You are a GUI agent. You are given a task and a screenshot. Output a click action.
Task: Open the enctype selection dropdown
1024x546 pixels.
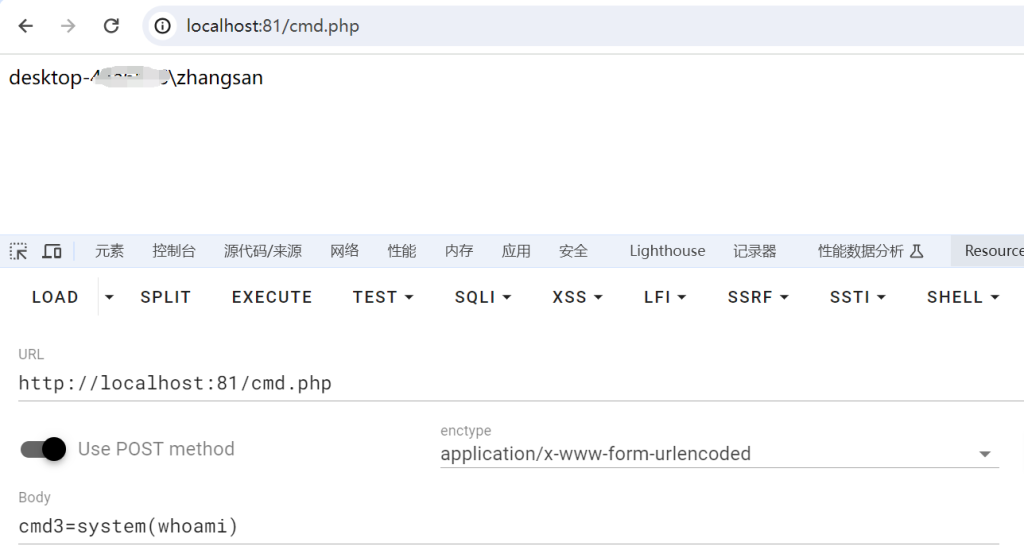pos(720,453)
